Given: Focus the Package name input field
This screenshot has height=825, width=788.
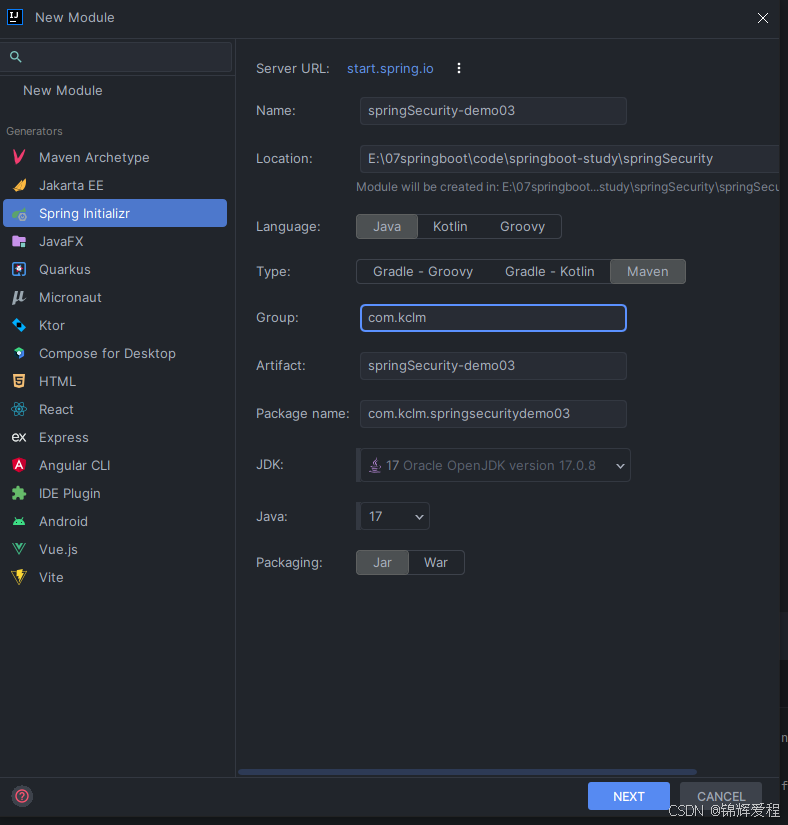Looking at the screenshot, I should click(x=493, y=414).
